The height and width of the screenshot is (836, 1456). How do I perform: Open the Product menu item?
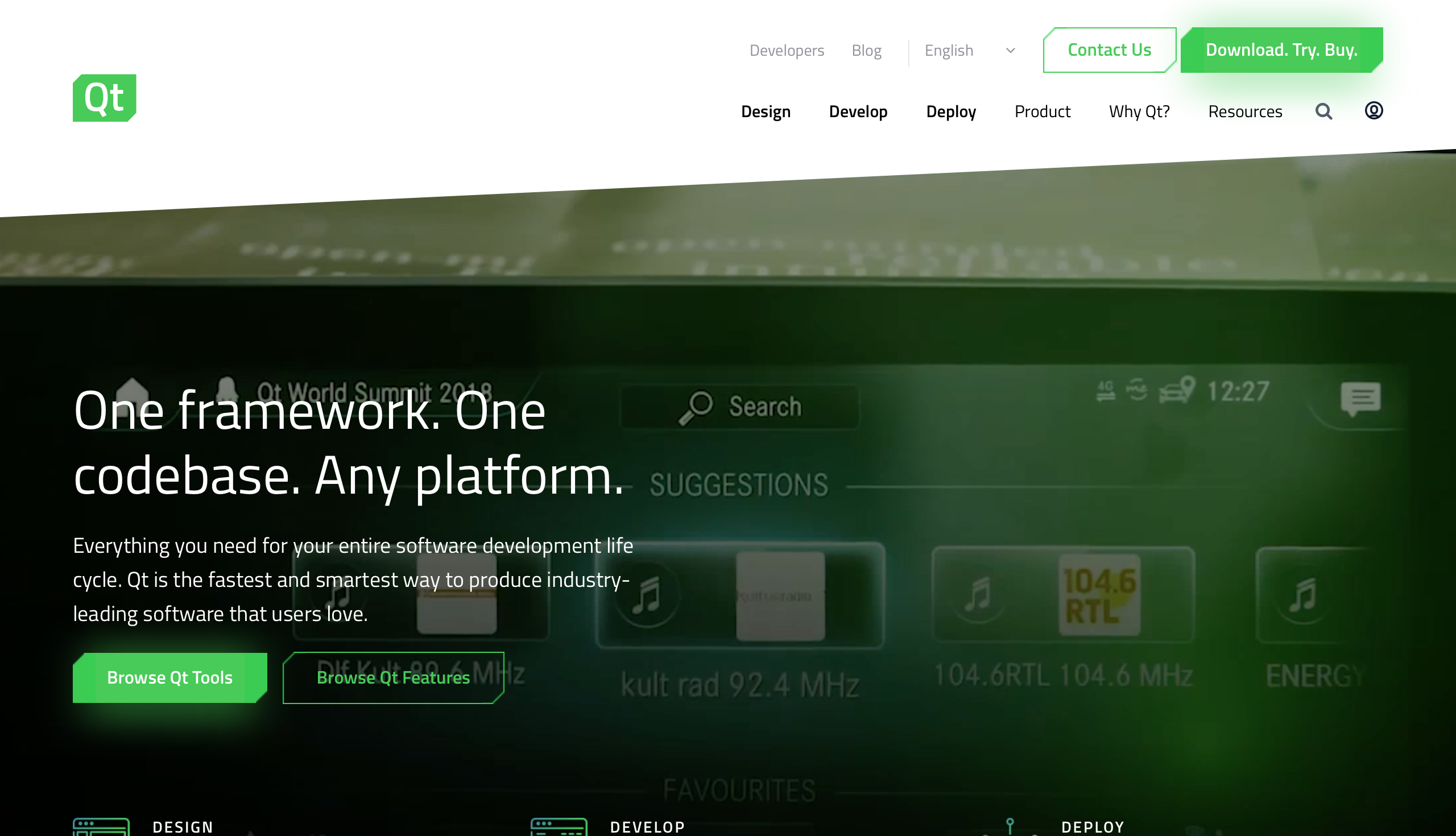(x=1042, y=111)
